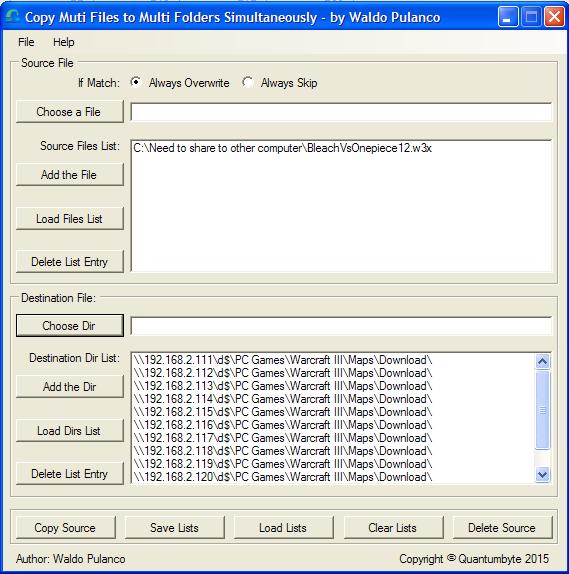The image size is (569, 574).
Task: Click the Choose Dir button
Action: [x=70, y=325]
